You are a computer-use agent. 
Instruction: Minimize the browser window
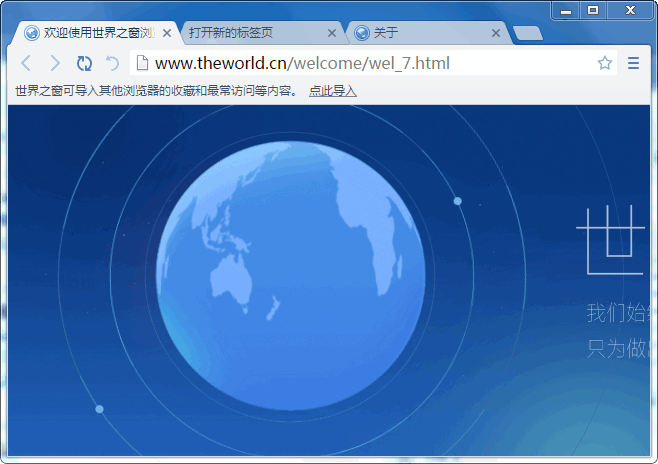[x=566, y=10]
